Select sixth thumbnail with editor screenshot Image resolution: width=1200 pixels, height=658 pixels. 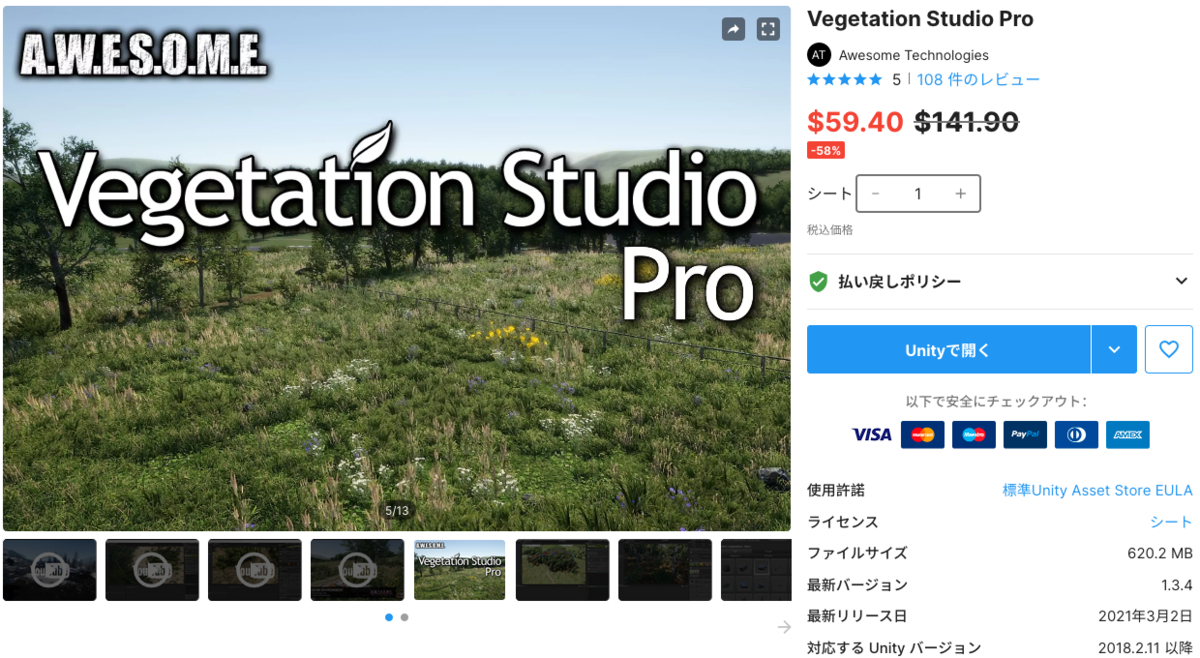pos(562,570)
